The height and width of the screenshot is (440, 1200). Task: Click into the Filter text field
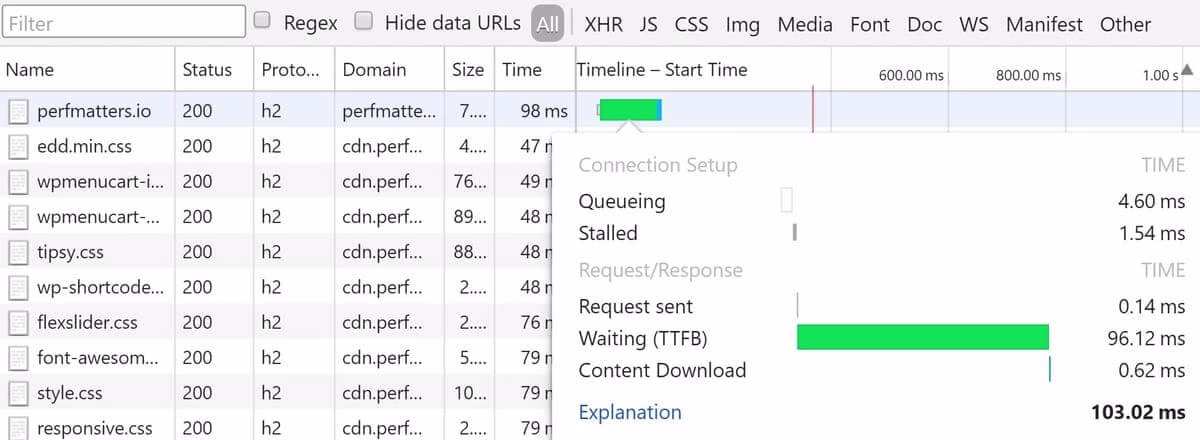click(x=124, y=22)
